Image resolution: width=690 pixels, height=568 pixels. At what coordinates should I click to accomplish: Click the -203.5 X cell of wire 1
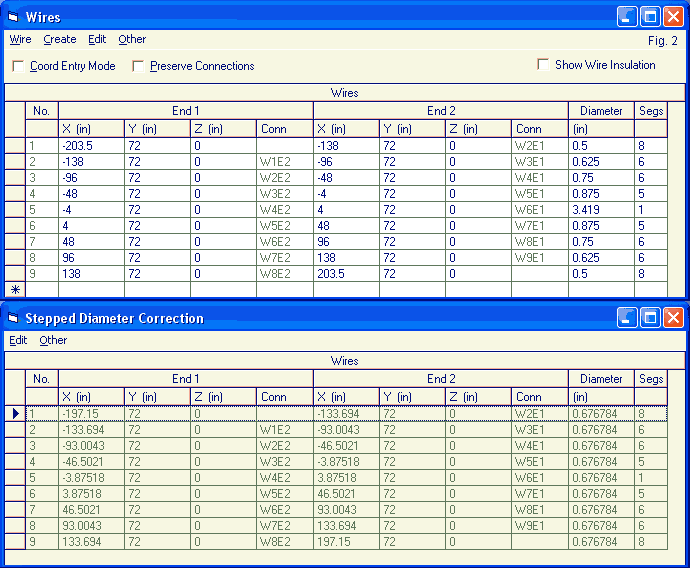click(x=91, y=145)
